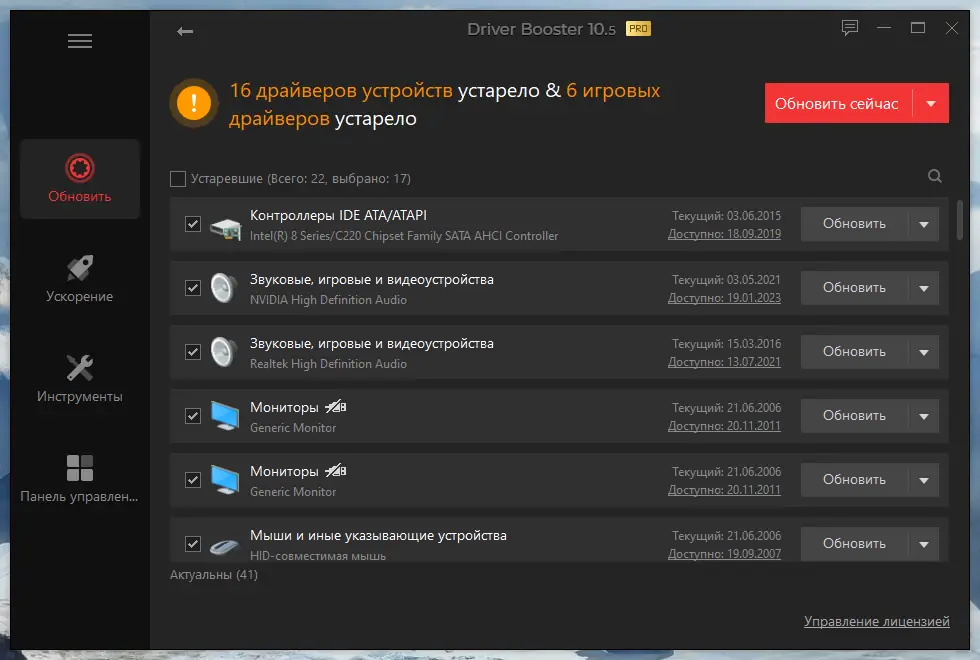Click the 16 драйверов устройств headline

click(x=341, y=91)
